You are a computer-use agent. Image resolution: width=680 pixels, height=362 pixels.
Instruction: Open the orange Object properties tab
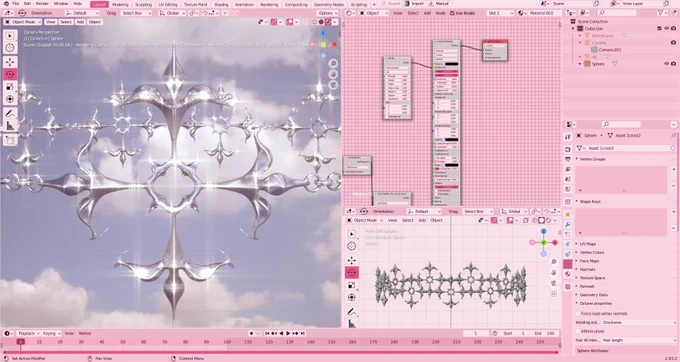click(x=568, y=214)
